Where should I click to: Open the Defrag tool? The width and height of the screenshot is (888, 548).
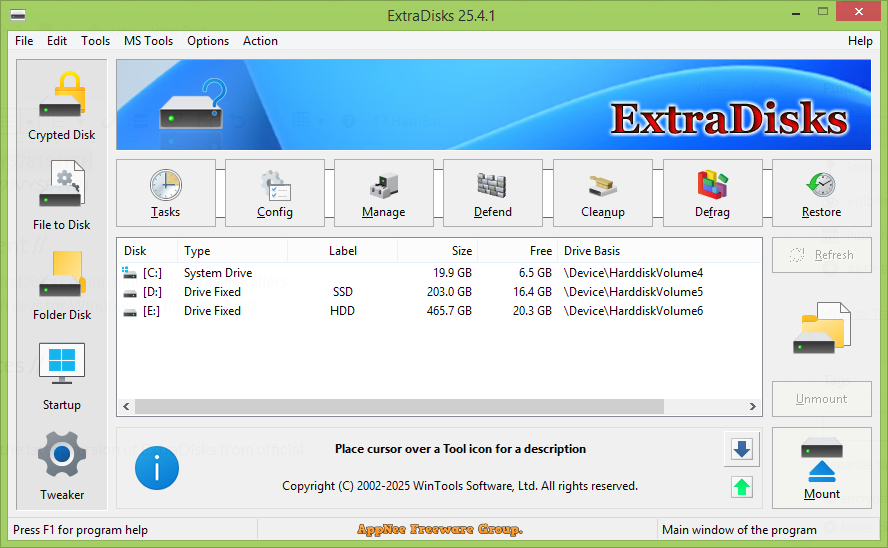pos(712,193)
